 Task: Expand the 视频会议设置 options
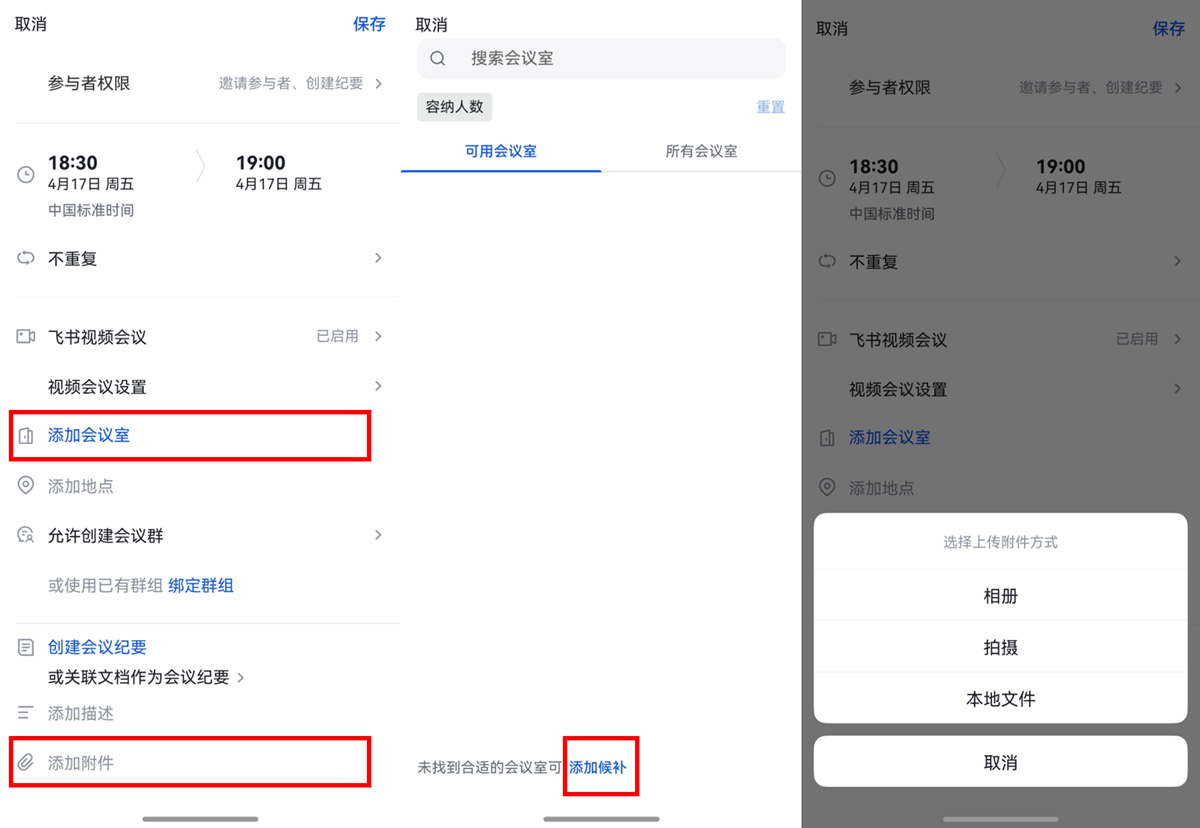[378, 386]
